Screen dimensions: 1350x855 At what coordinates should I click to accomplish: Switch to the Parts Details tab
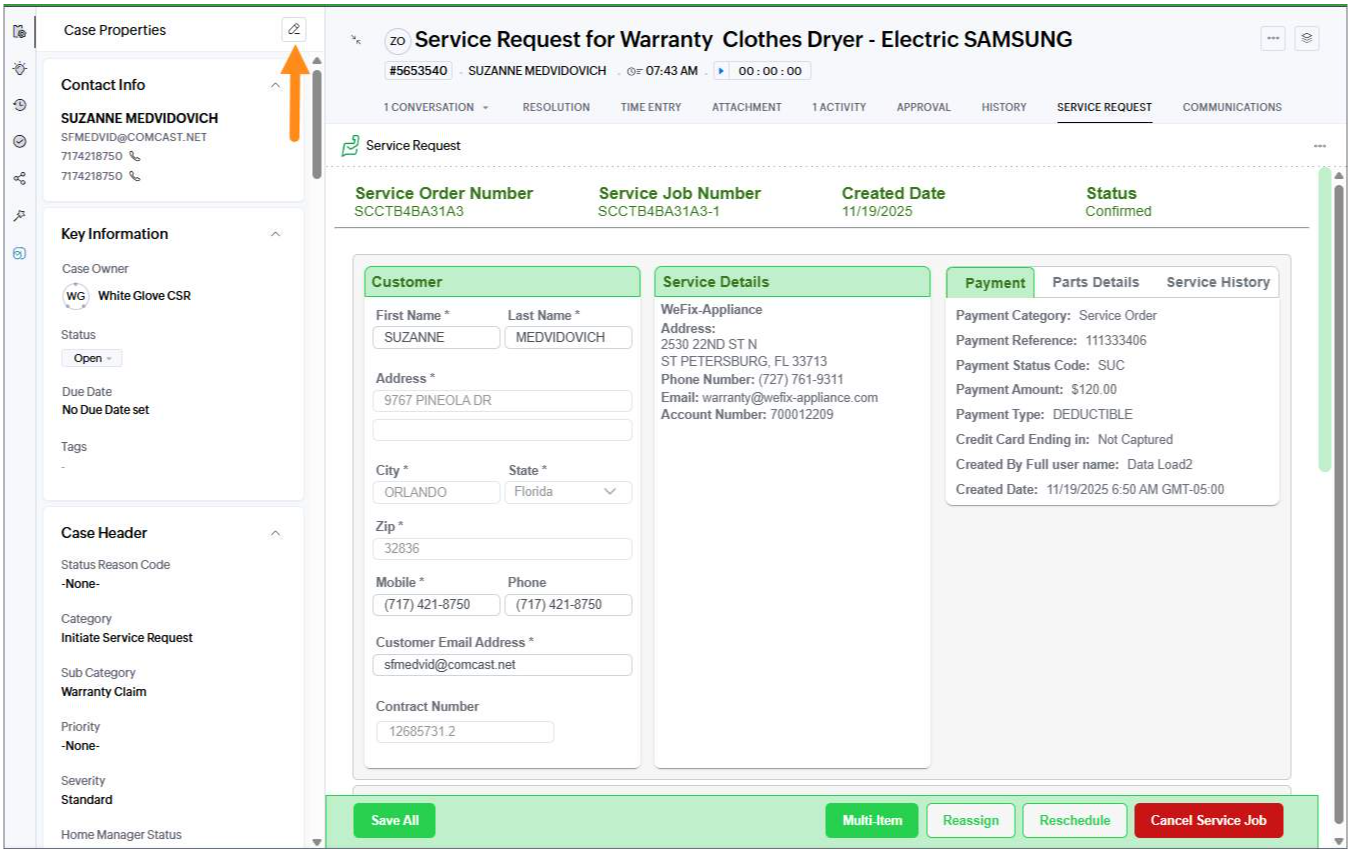(1095, 283)
